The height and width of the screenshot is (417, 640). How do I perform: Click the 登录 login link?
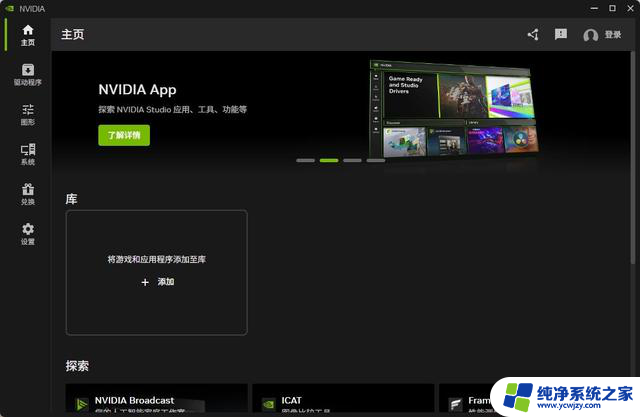613,35
